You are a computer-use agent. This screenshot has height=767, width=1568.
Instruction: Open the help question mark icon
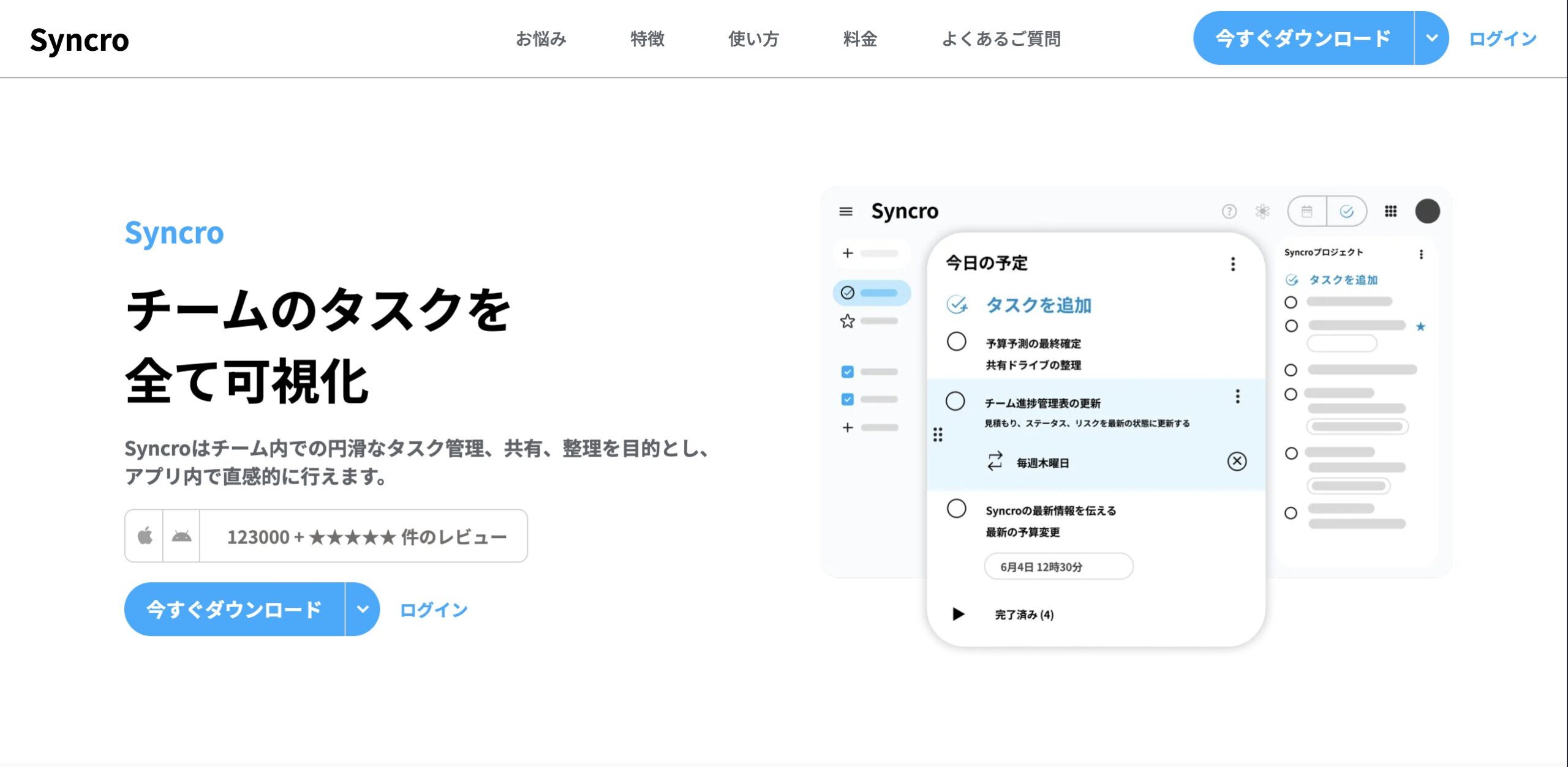coord(1229,211)
